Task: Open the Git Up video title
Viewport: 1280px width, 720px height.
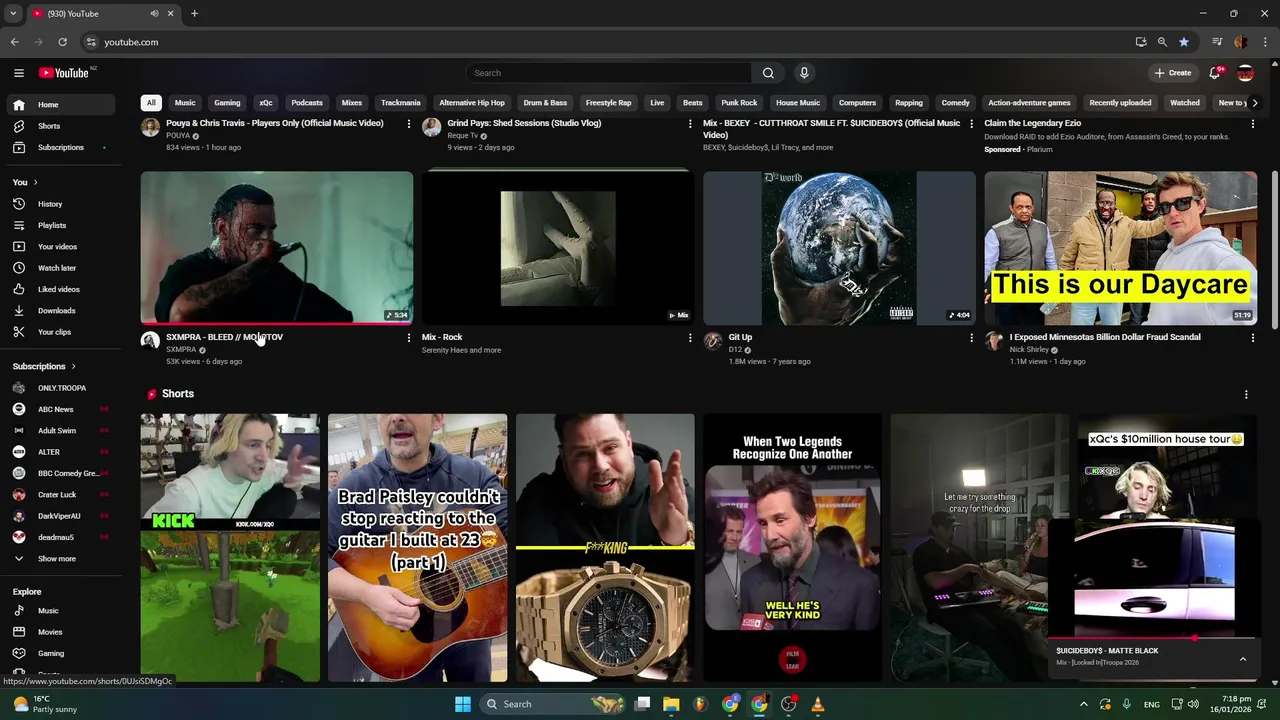Action: 740,337
